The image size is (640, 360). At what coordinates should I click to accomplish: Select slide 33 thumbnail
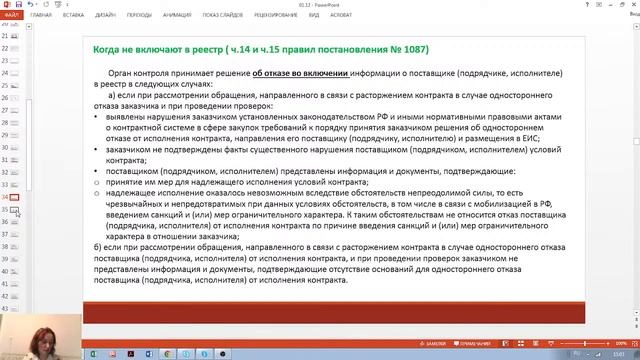[x=14, y=185]
